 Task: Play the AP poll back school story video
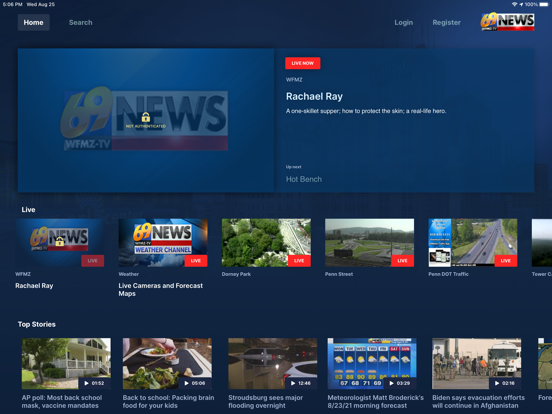click(x=66, y=363)
